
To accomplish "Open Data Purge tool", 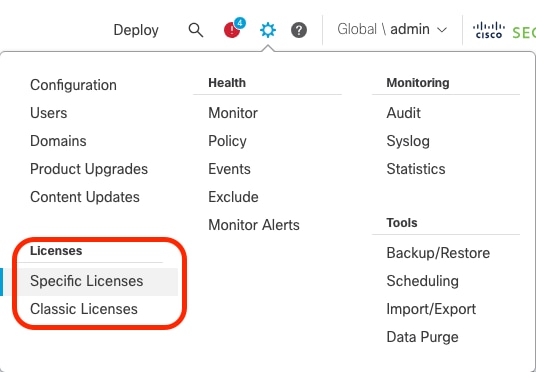I will (x=423, y=337).
